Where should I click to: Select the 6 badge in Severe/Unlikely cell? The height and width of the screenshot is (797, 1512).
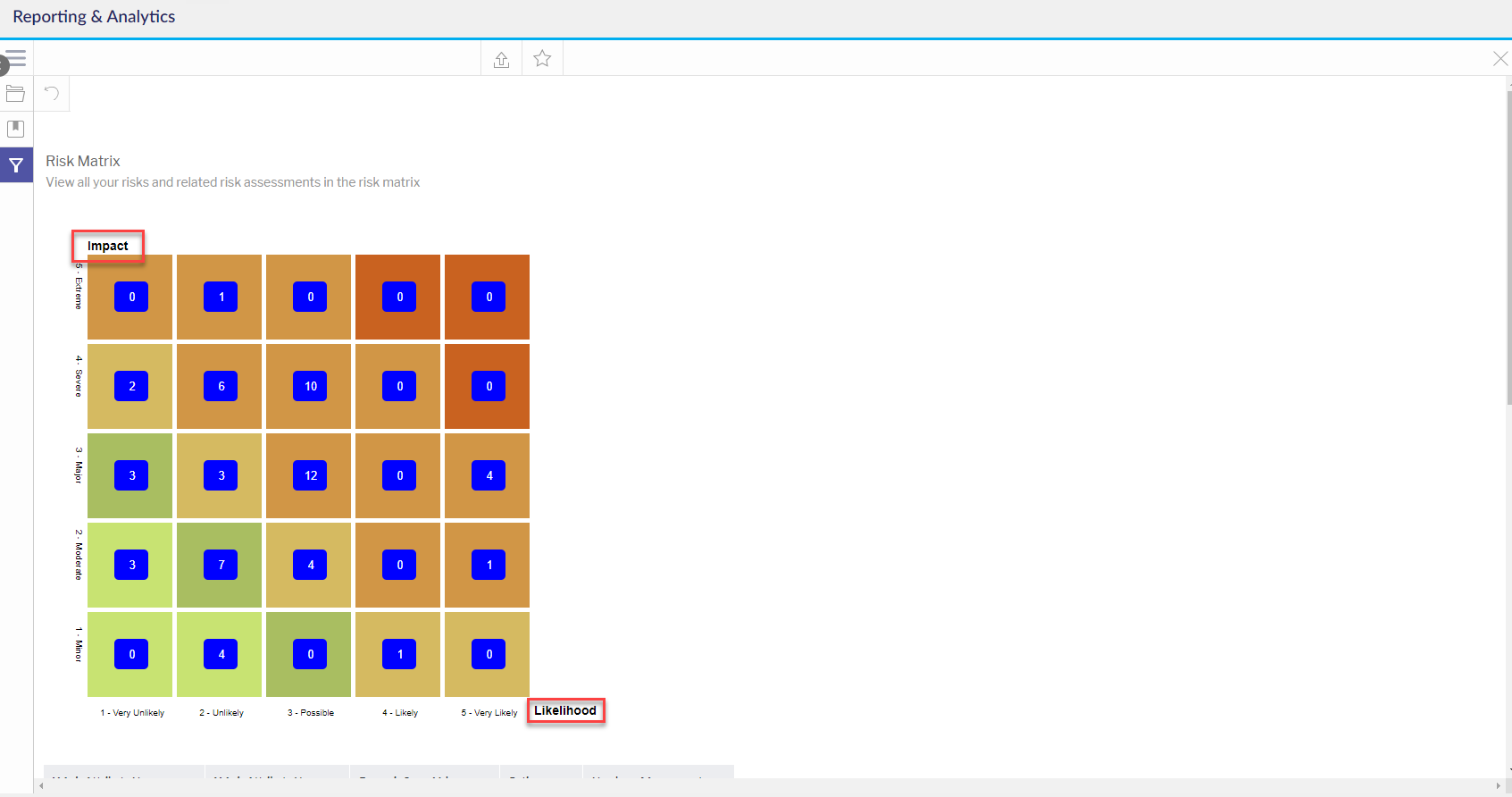(221, 386)
